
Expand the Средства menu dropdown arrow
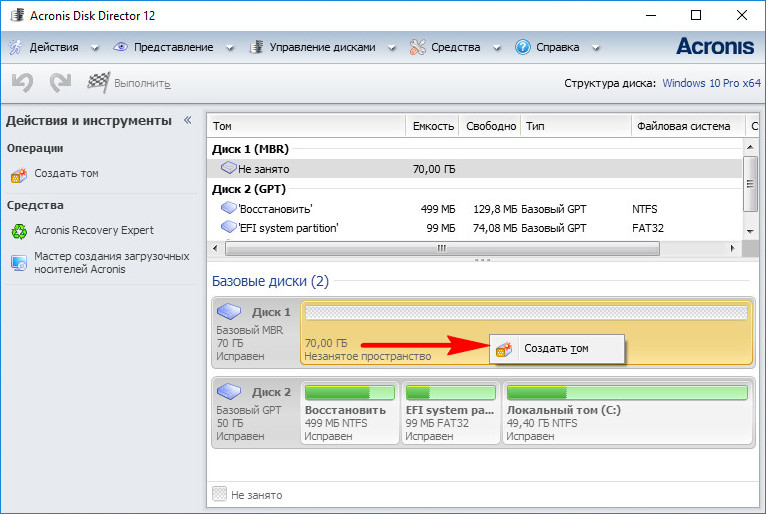coord(496,48)
